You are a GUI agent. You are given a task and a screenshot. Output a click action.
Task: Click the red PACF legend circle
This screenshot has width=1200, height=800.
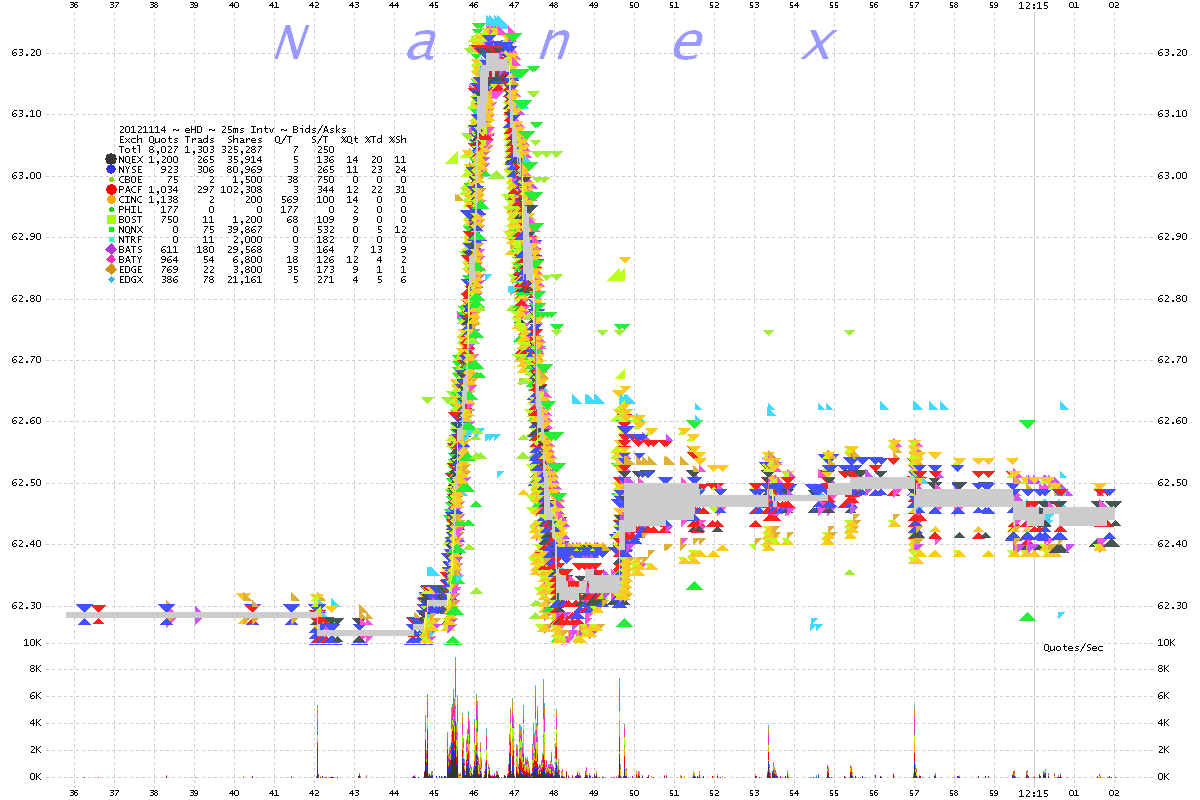coord(111,190)
